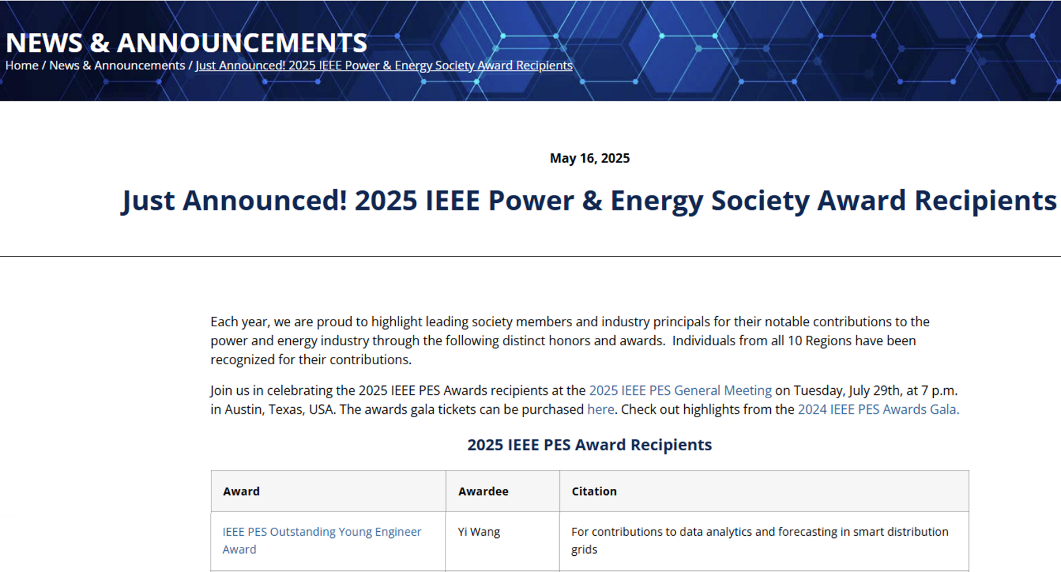
Task: Click the 'Join us in celebrating' sentence
Action: [584, 400]
